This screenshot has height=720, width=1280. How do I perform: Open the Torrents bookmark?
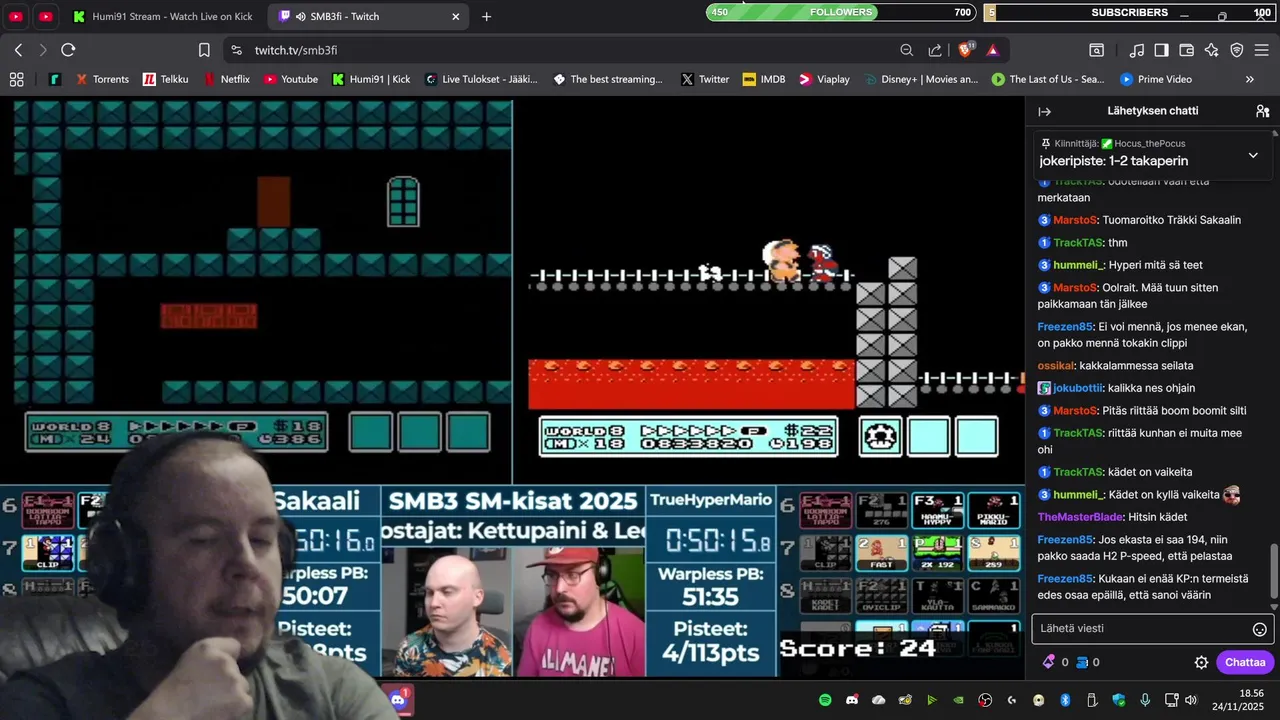102,79
